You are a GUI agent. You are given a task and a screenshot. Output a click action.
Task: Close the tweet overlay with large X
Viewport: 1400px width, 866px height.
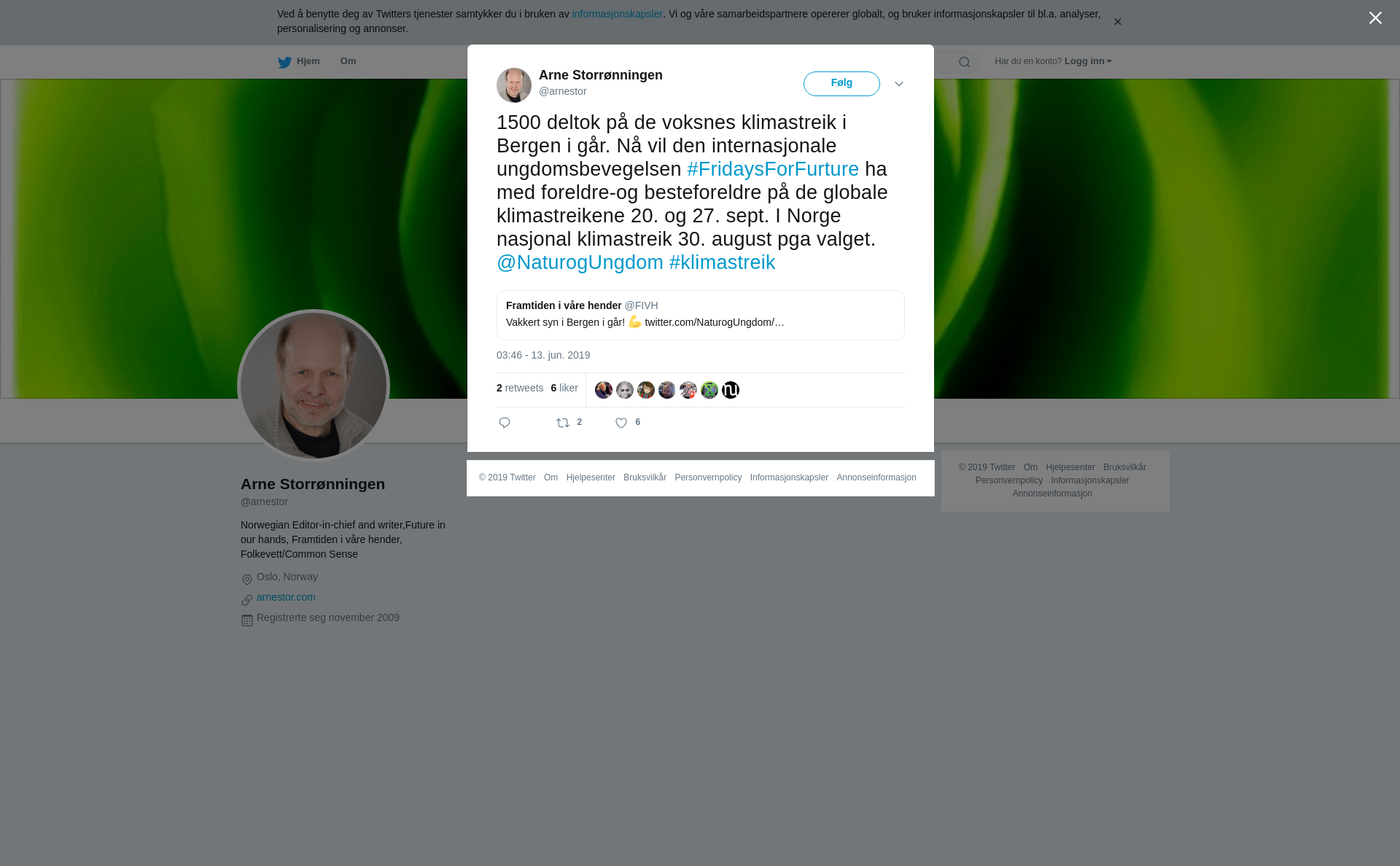1375,18
